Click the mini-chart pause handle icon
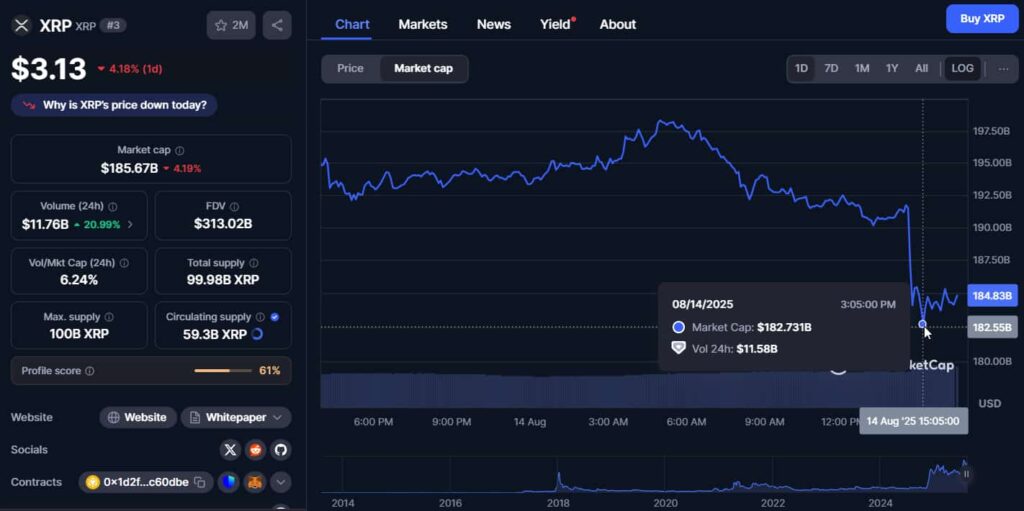1024x511 pixels. click(966, 474)
